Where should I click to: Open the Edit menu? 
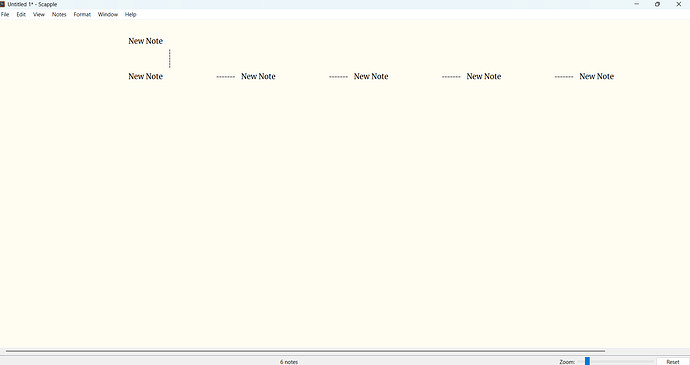tap(21, 15)
